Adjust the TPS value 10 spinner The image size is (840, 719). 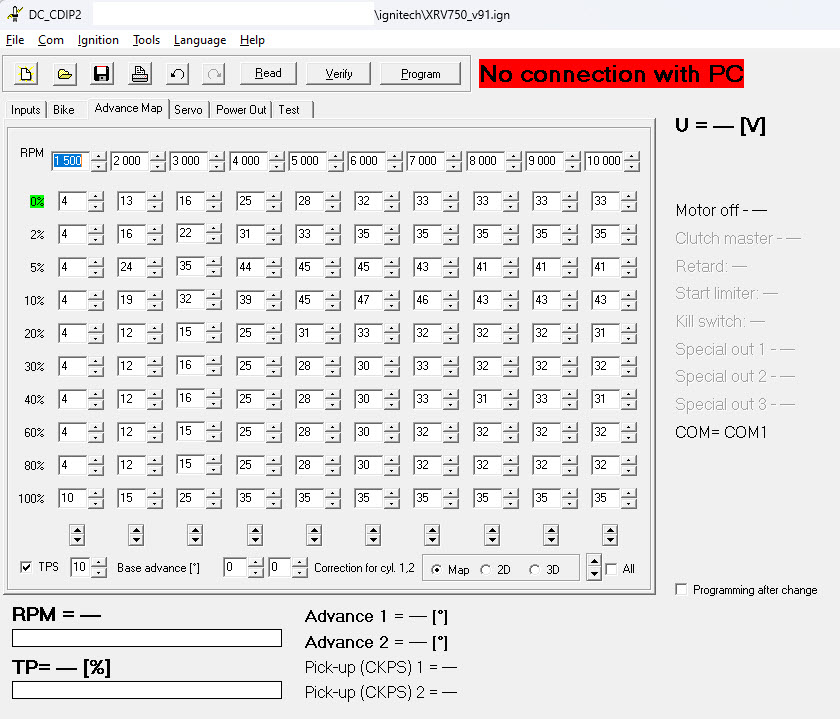(98, 568)
